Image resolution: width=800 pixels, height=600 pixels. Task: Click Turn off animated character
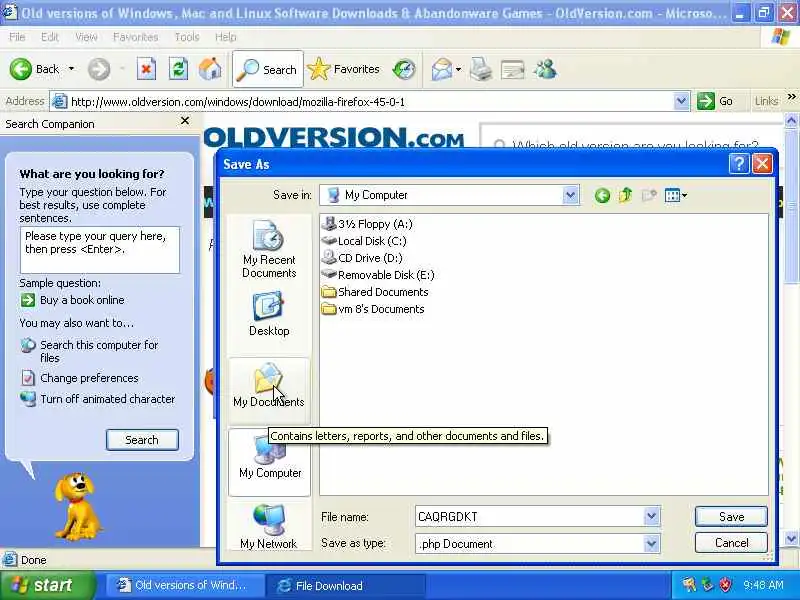tap(108, 399)
